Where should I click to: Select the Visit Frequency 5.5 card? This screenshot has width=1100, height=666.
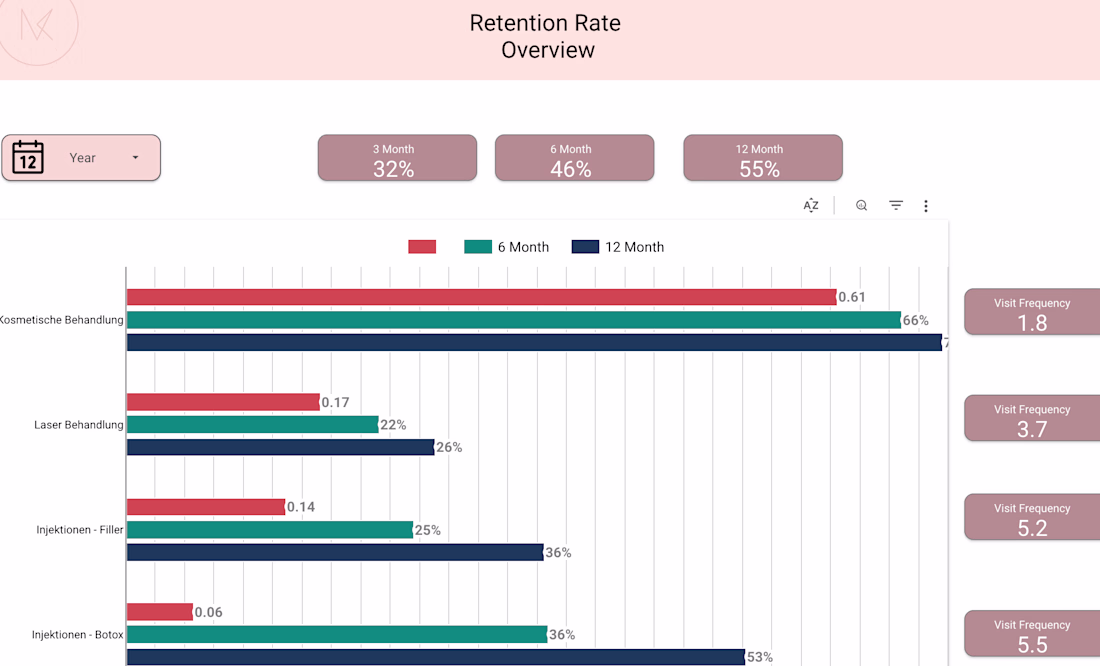(x=1032, y=634)
